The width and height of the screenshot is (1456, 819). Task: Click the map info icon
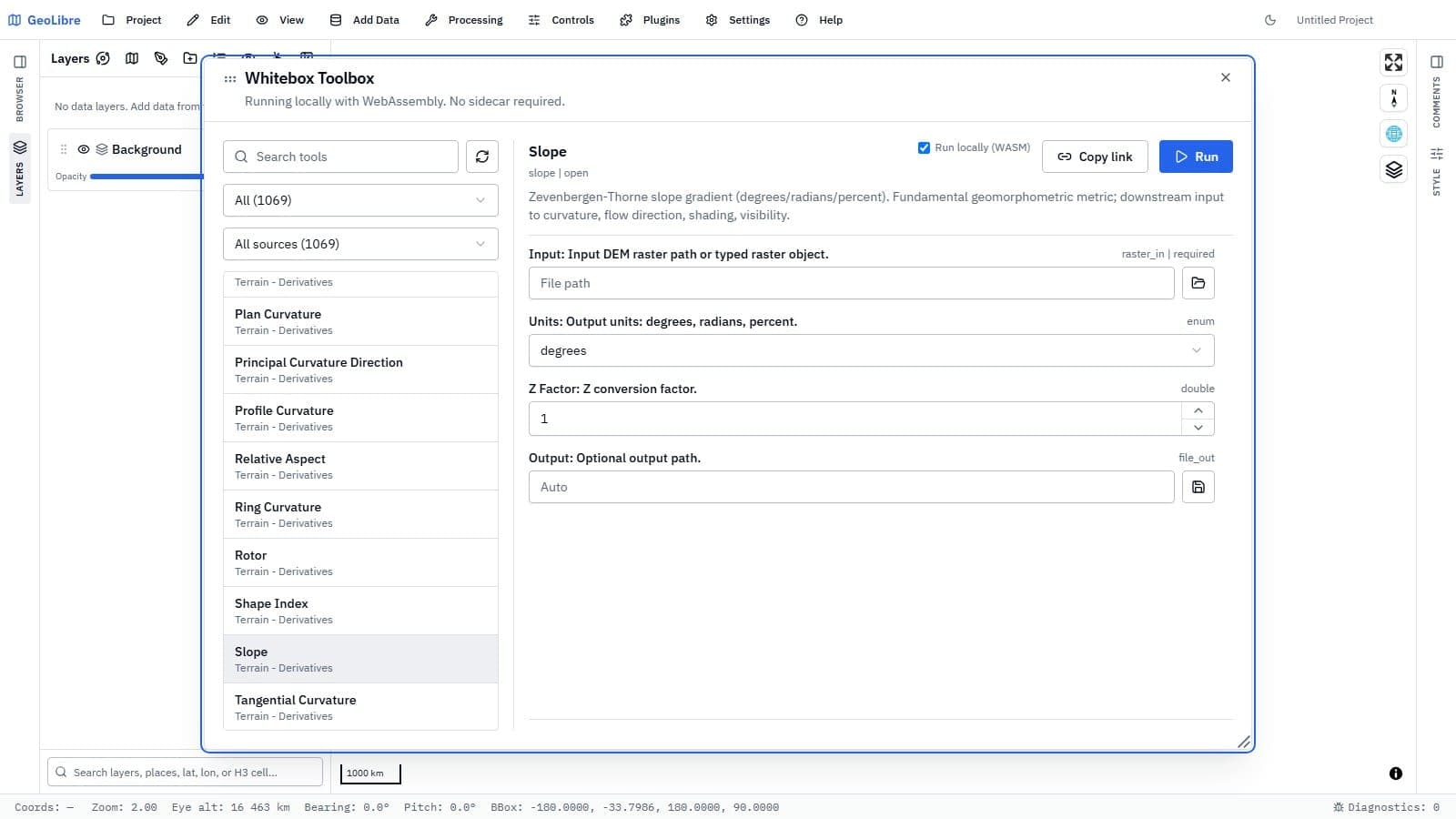(x=1396, y=773)
